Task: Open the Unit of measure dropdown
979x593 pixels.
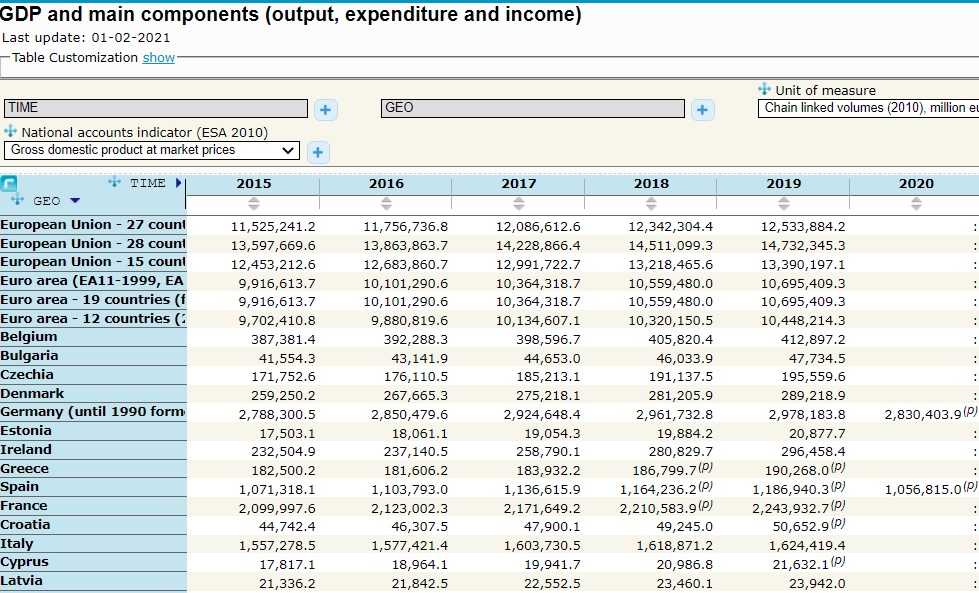Action: click(867, 108)
